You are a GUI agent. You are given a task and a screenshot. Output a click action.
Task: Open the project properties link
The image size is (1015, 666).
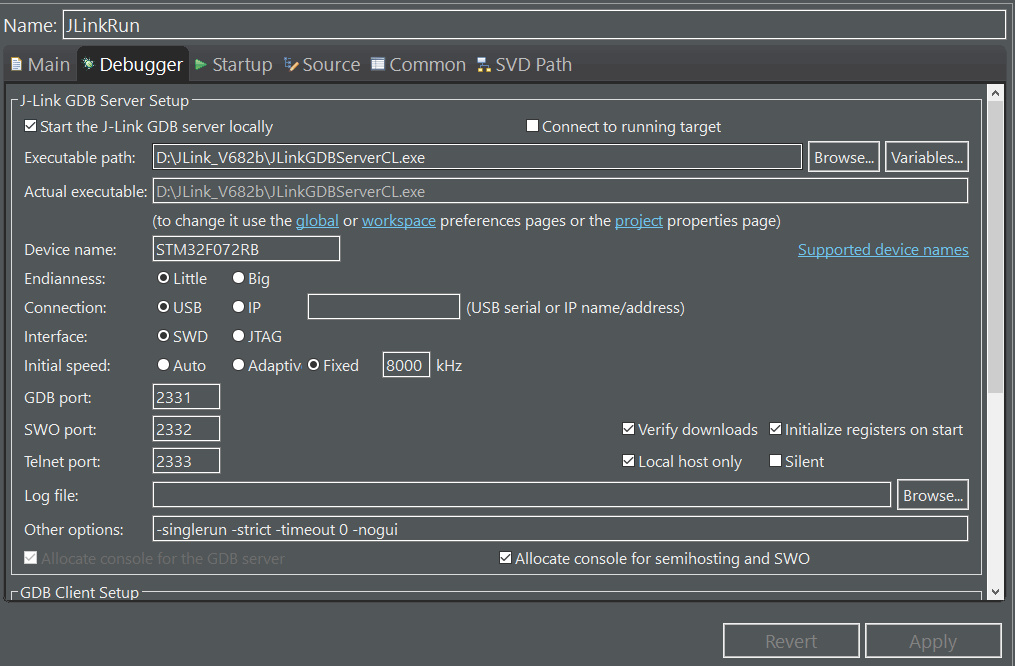639,221
